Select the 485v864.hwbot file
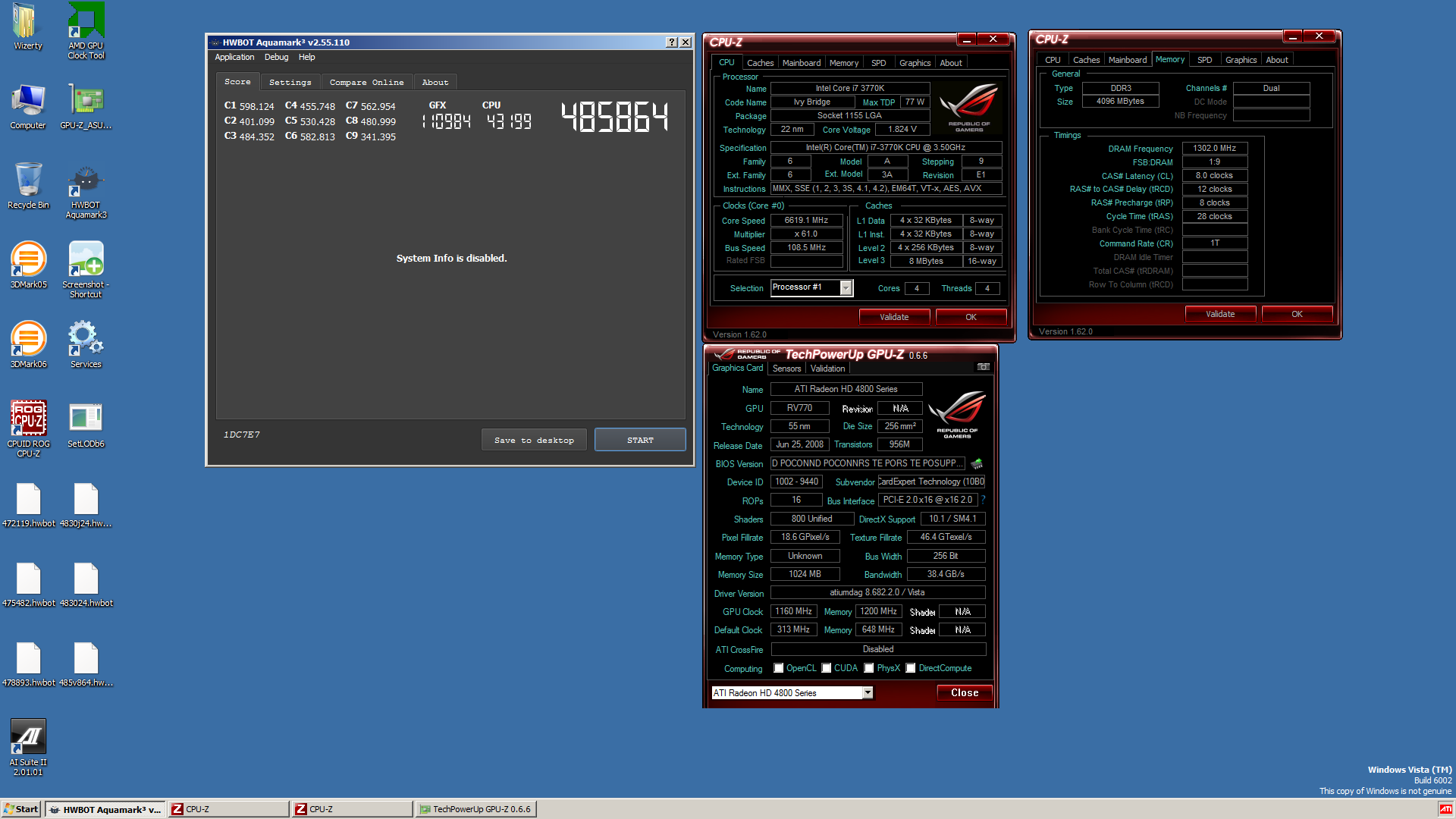The height and width of the screenshot is (819, 1456). tap(86, 664)
